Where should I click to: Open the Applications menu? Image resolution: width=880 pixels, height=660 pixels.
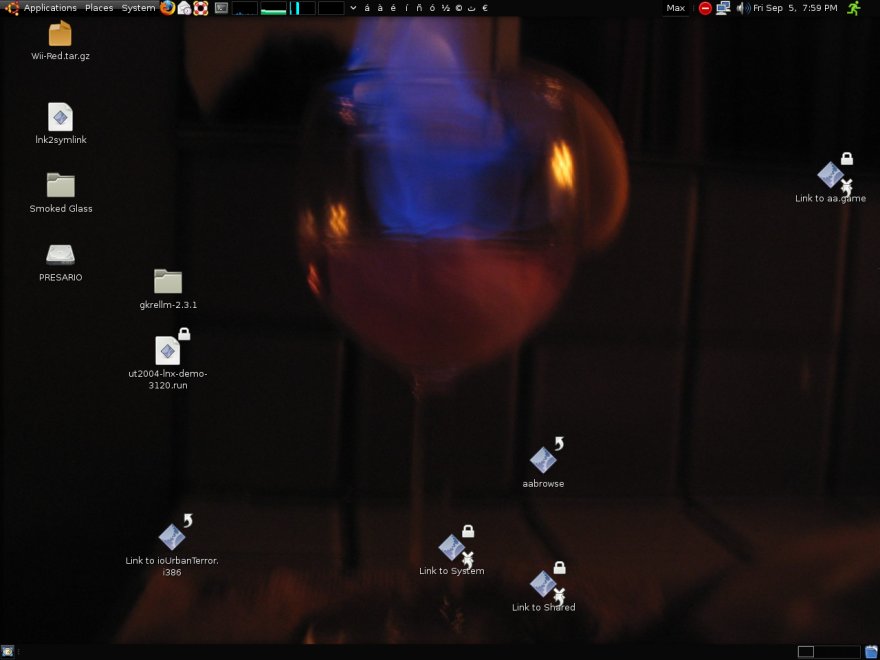50,8
